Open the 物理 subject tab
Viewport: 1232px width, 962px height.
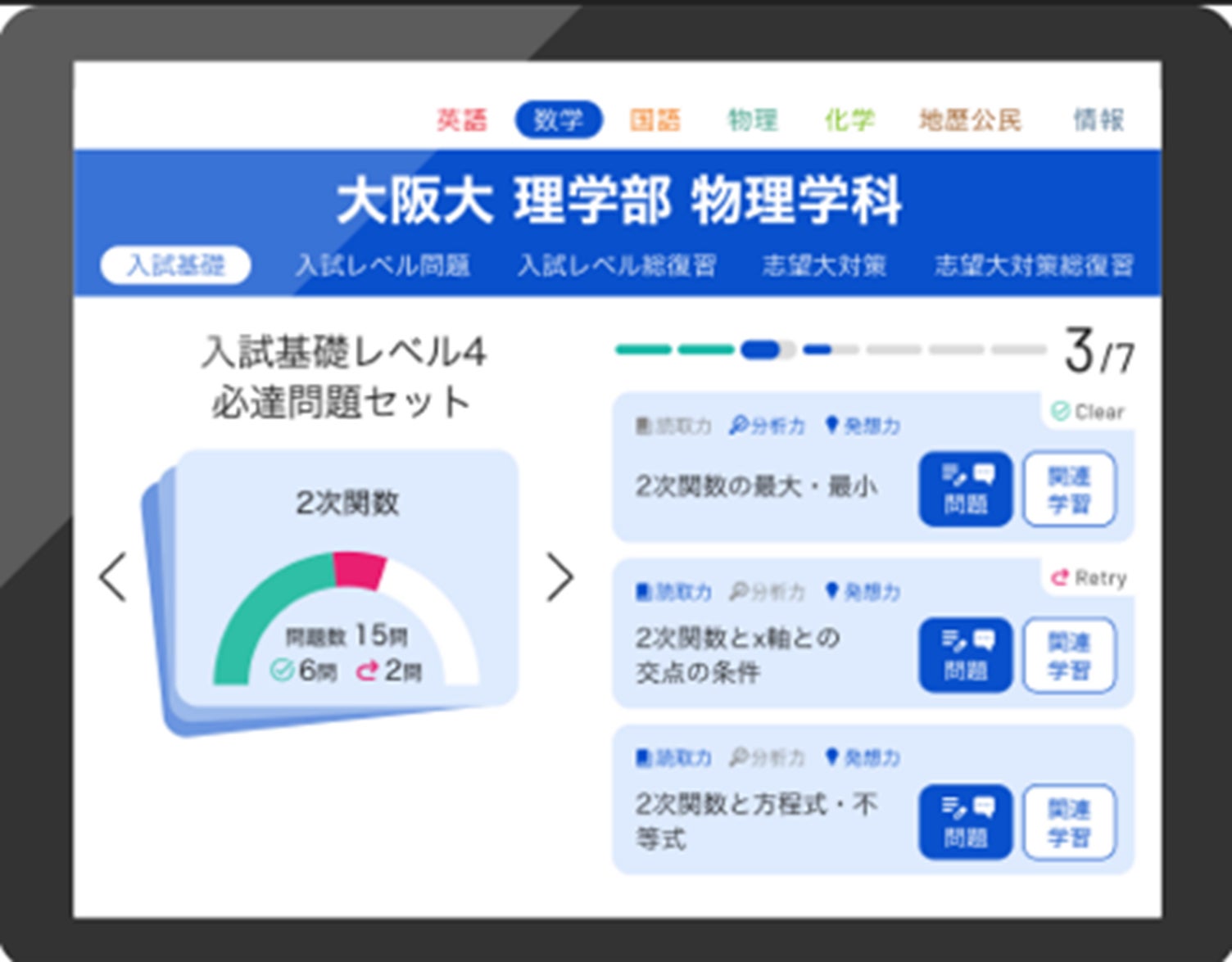pos(753,120)
